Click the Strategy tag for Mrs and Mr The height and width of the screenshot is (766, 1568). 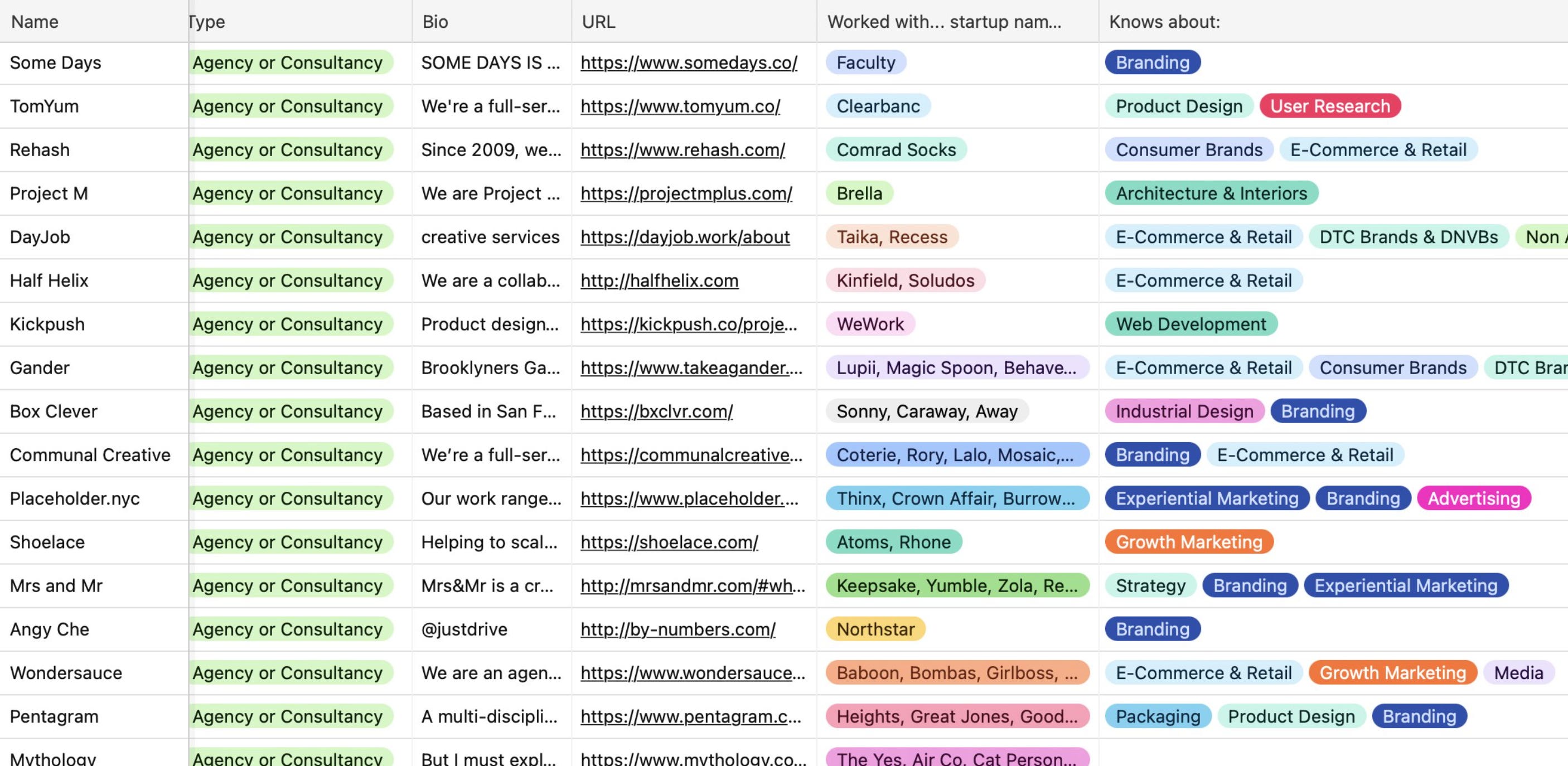[1150, 586]
